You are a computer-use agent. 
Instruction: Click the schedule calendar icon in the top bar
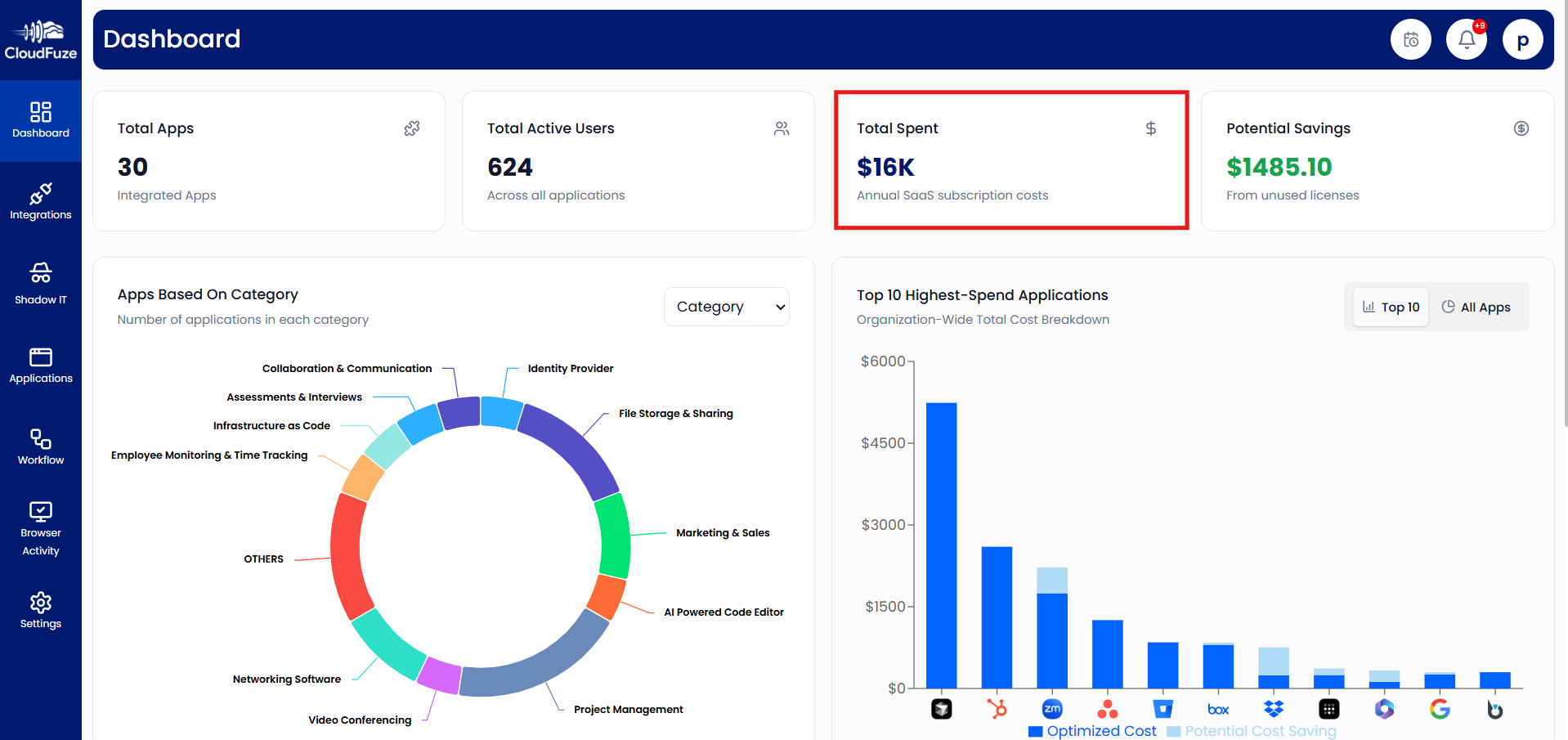1410,38
